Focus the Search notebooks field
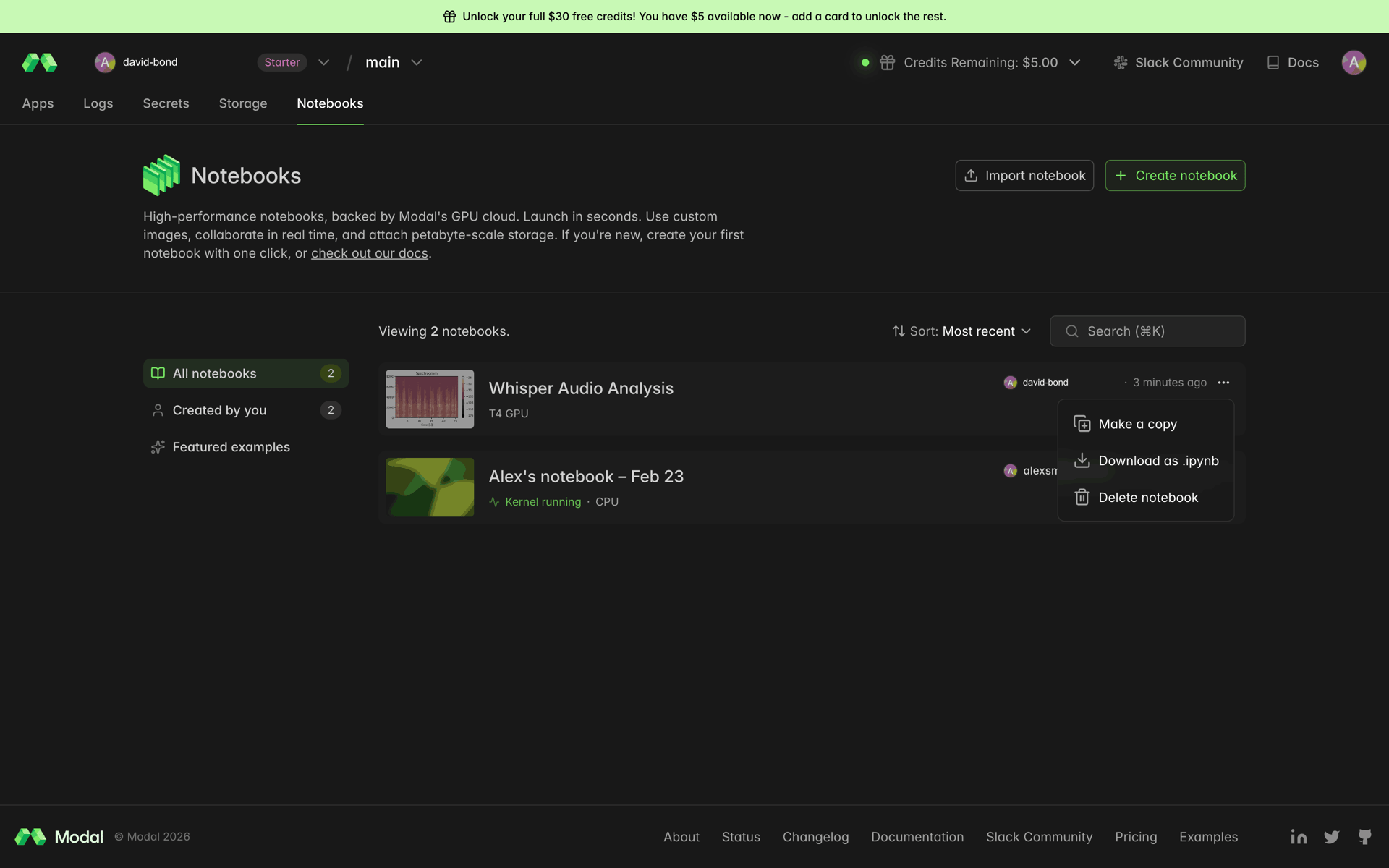 1147,331
